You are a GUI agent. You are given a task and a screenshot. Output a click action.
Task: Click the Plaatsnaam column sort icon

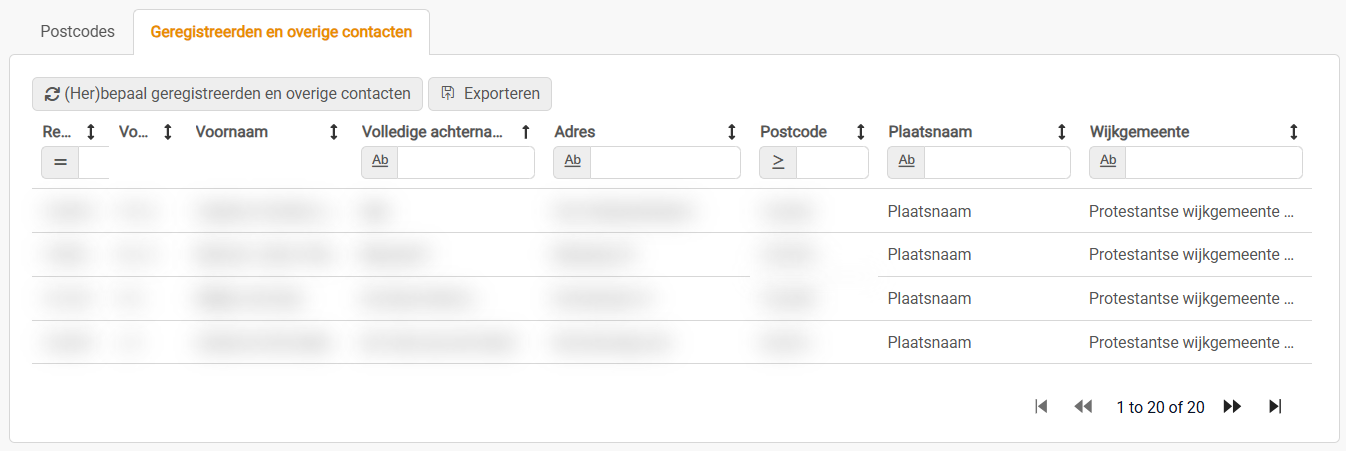pyautogui.click(x=1062, y=132)
